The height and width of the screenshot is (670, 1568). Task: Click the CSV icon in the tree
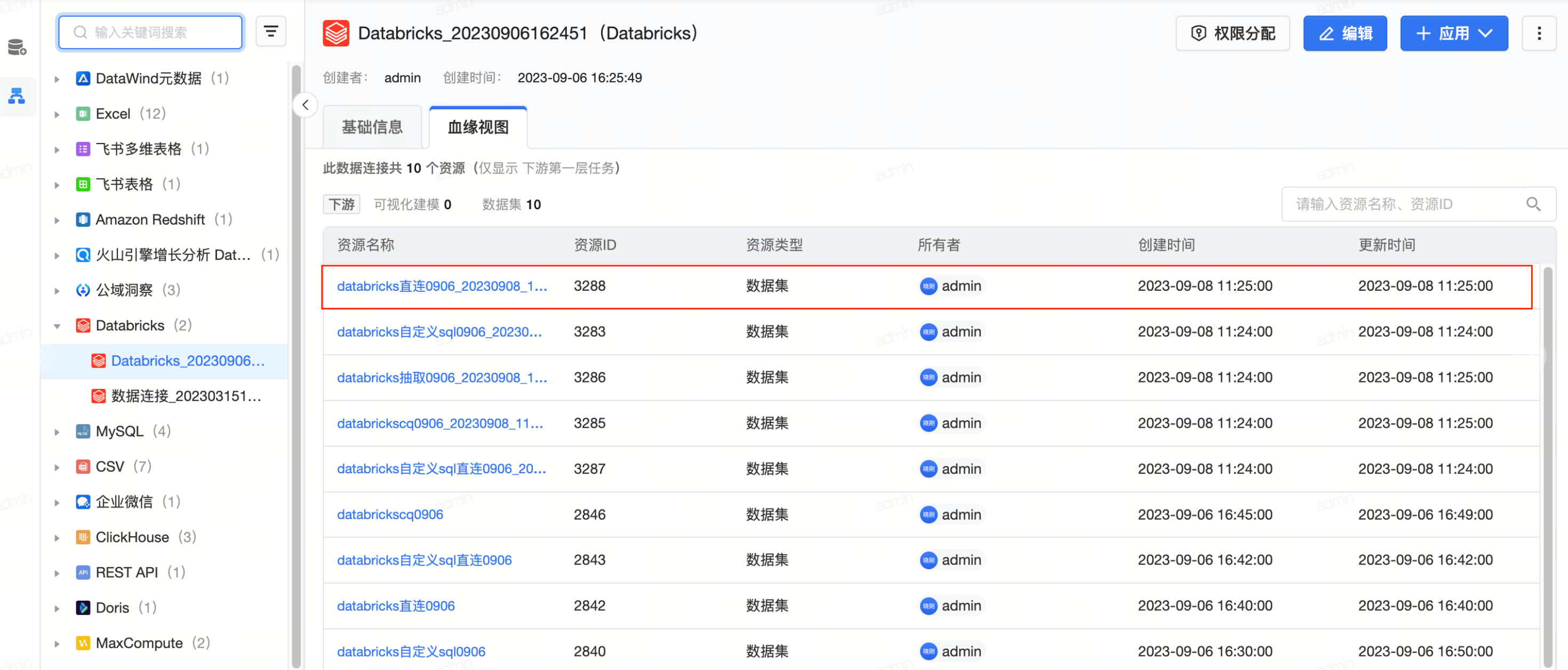(83, 467)
